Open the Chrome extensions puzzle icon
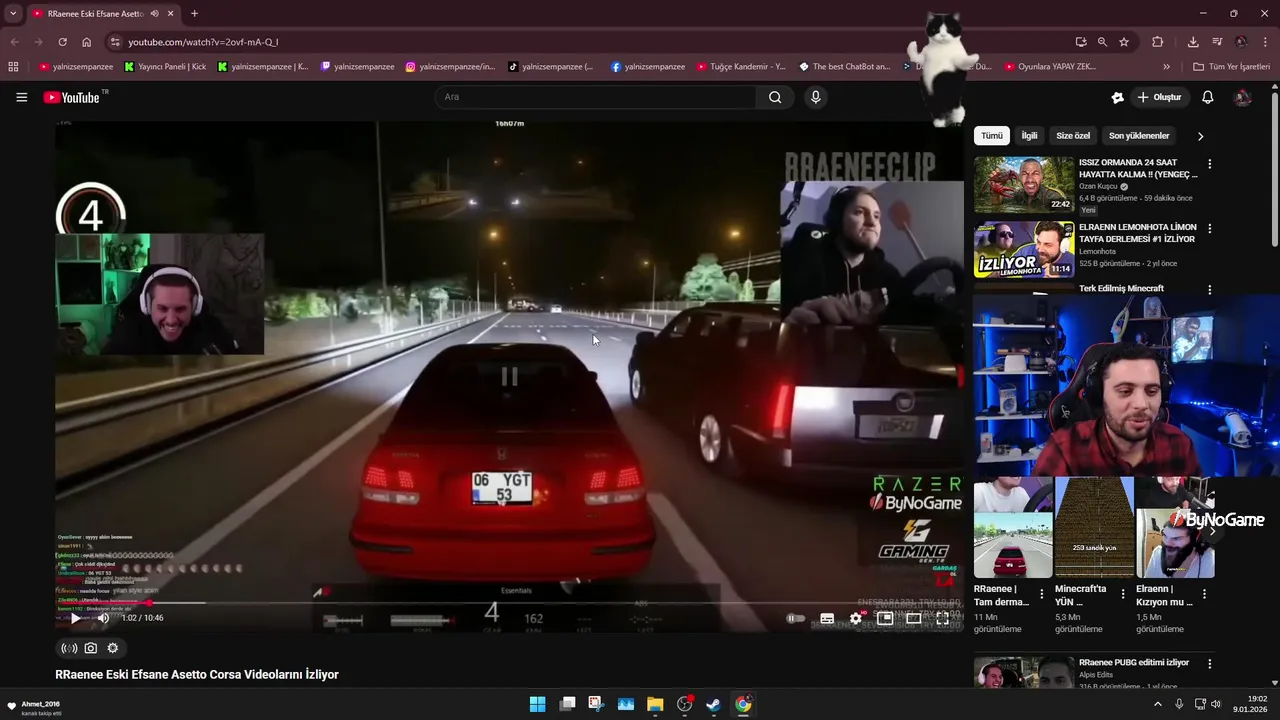 pyautogui.click(x=1157, y=42)
